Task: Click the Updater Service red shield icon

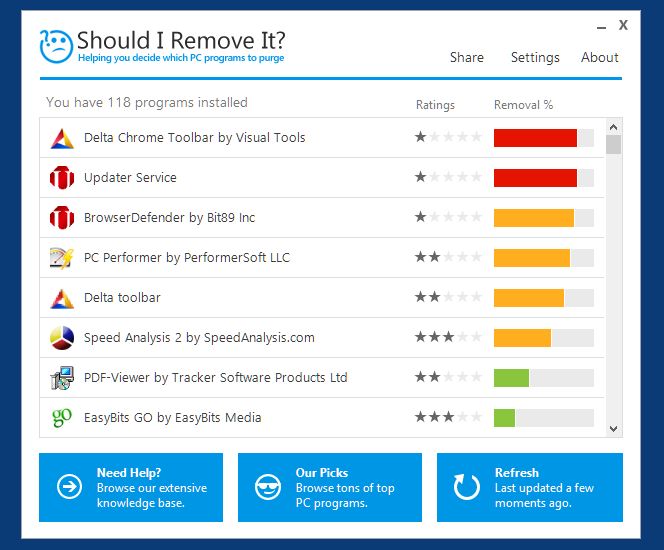Action: click(x=62, y=178)
